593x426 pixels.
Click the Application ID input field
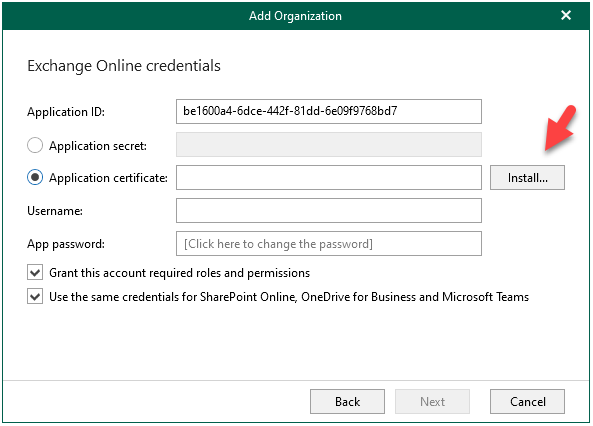point(329,112)
